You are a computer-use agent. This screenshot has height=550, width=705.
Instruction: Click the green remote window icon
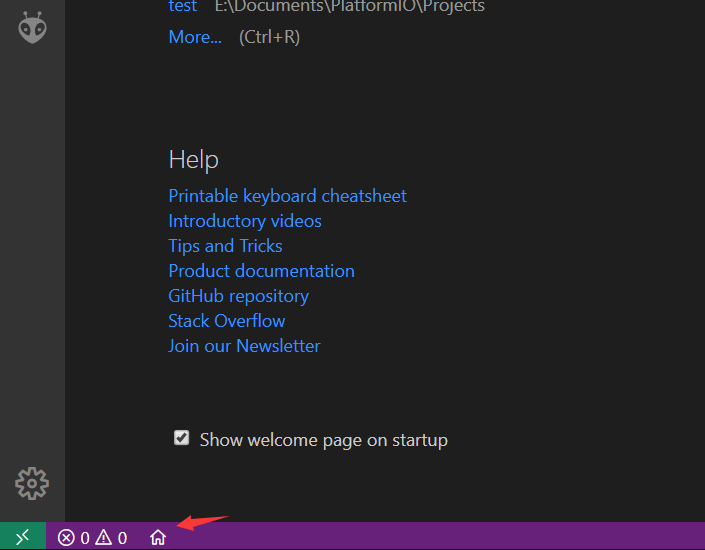click(x=22, y=537)
